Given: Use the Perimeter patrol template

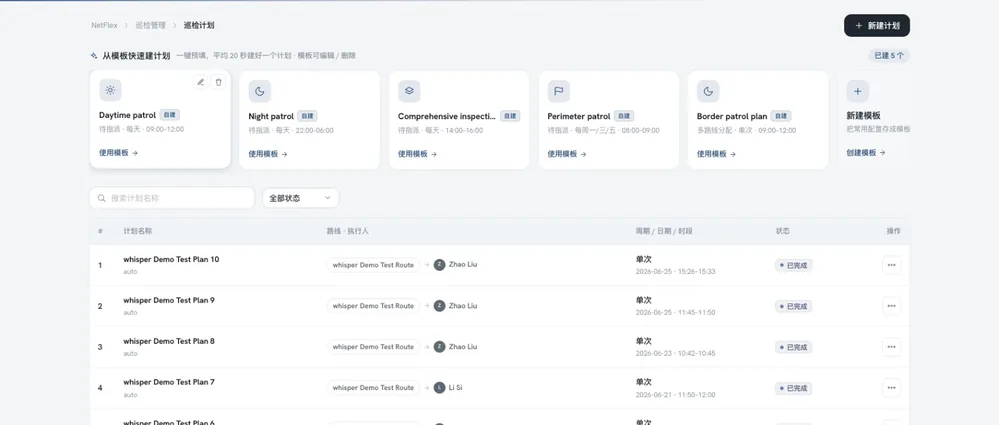Looking at the screenshot, I should (567, 154).
